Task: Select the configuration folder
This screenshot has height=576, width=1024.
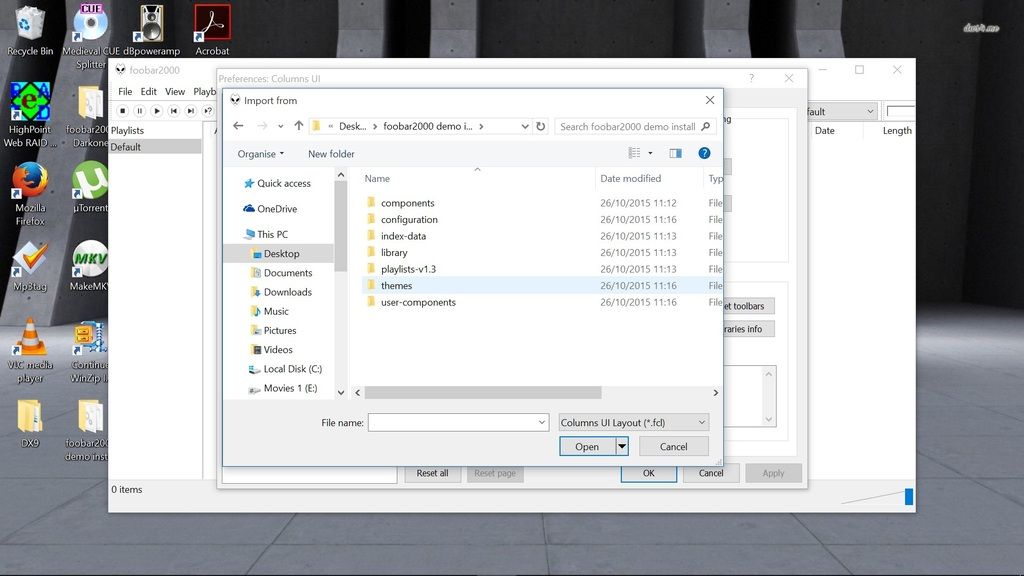Action: coord(542,219)
